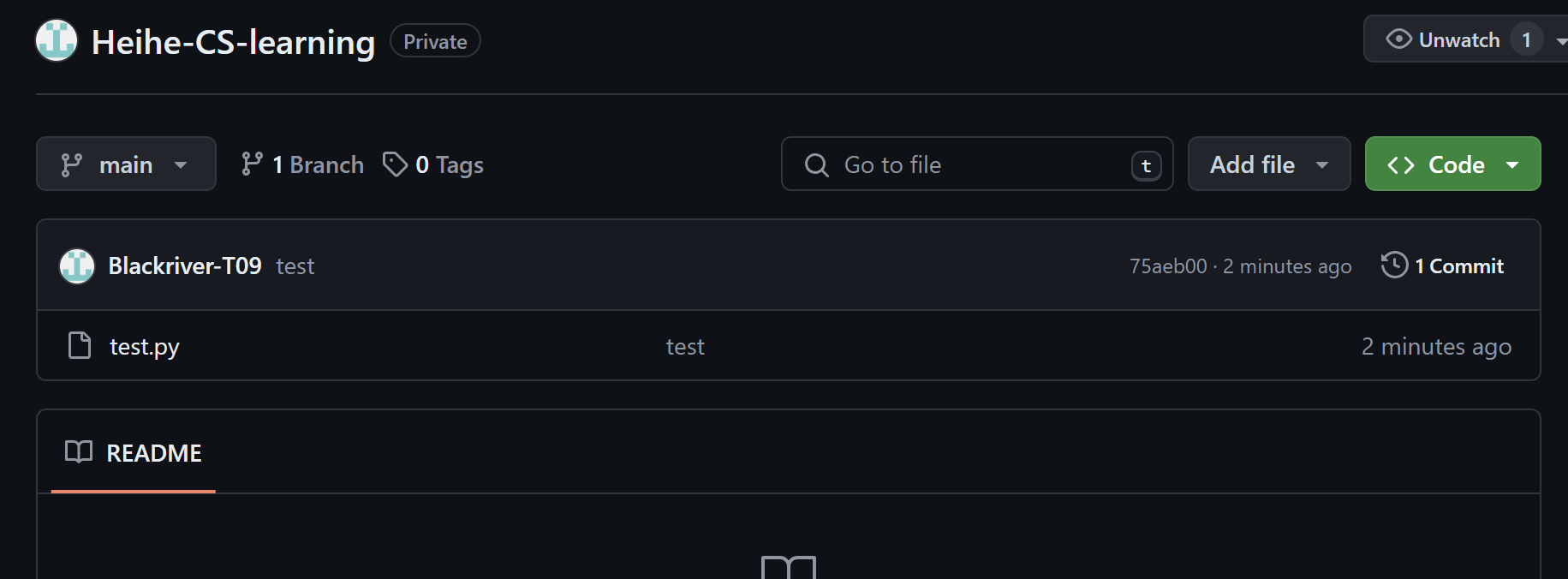The width and height of the screenshot is (1568, 579).
Task: Toggle Unwatch for this repository
Action: [x=1445, y=39]
